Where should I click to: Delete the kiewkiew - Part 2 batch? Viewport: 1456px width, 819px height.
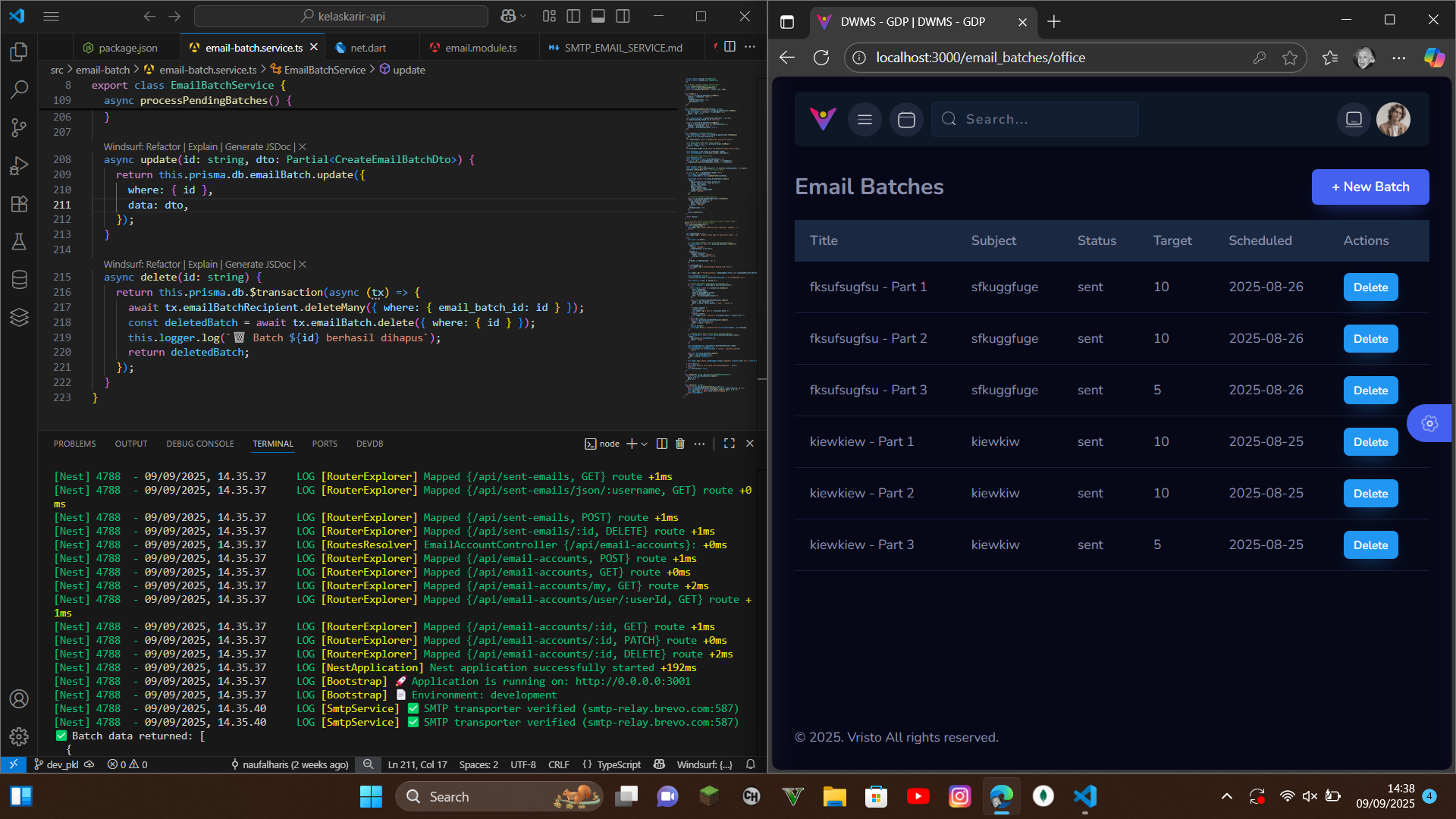click(x=1370, y=494)
